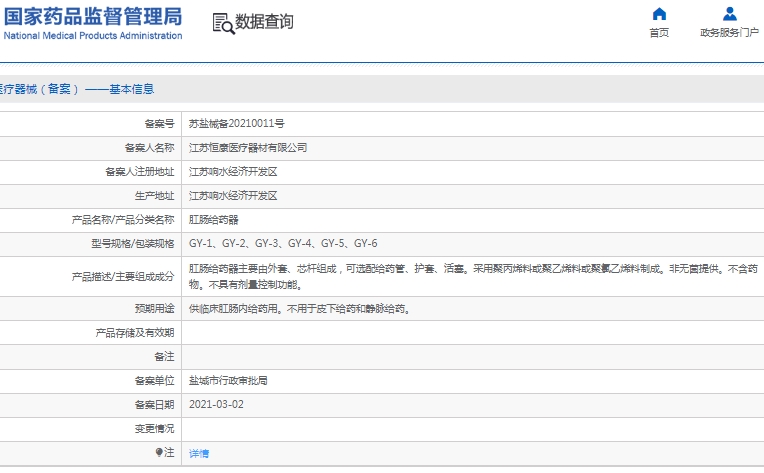Click the 首页 label text
Viewport: 764px width, 473px height.
(x=659, y=33)
